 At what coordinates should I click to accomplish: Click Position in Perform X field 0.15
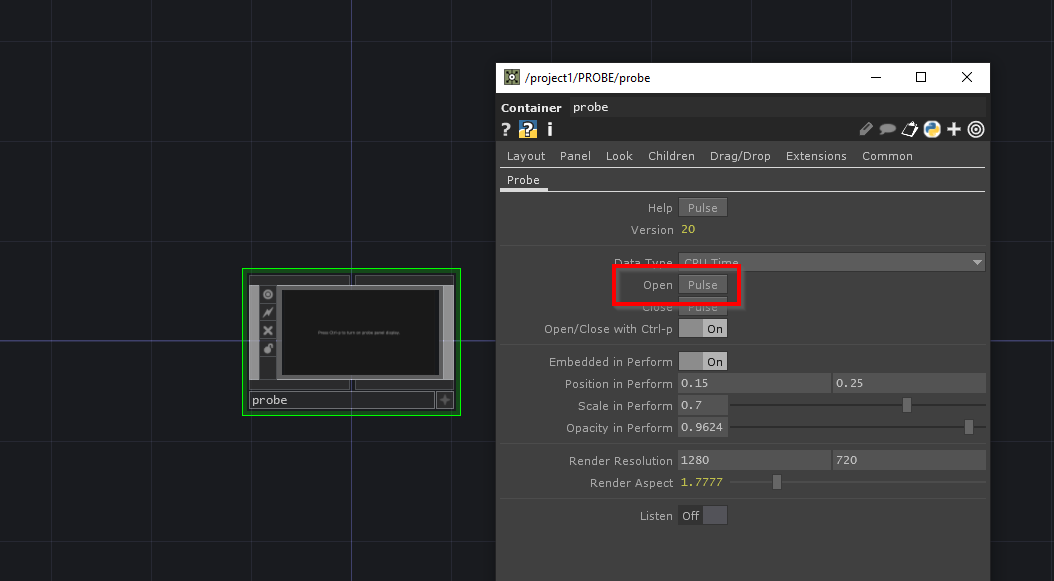point(754,383)
